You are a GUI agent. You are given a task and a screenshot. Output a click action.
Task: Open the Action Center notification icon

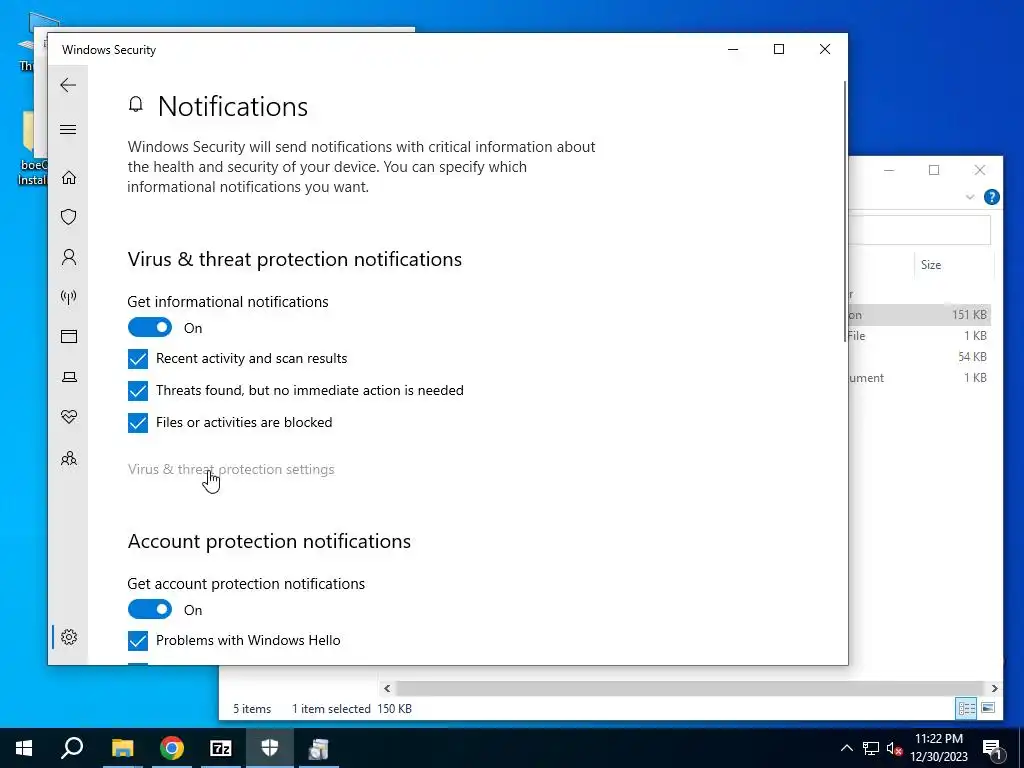point(992,748)
